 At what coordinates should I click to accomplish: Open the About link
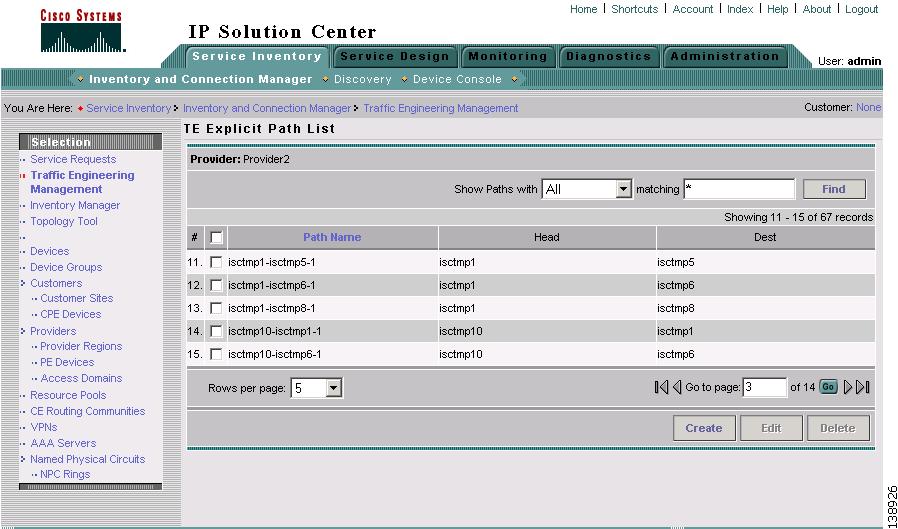pyautogui.click(x=817, y=9)
